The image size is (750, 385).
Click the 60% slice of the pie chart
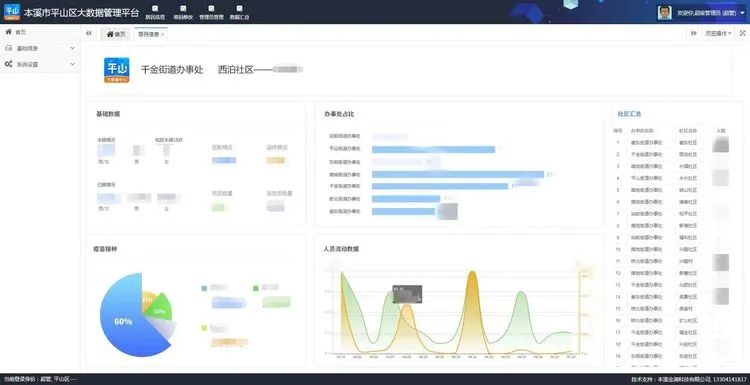(122, 322)
